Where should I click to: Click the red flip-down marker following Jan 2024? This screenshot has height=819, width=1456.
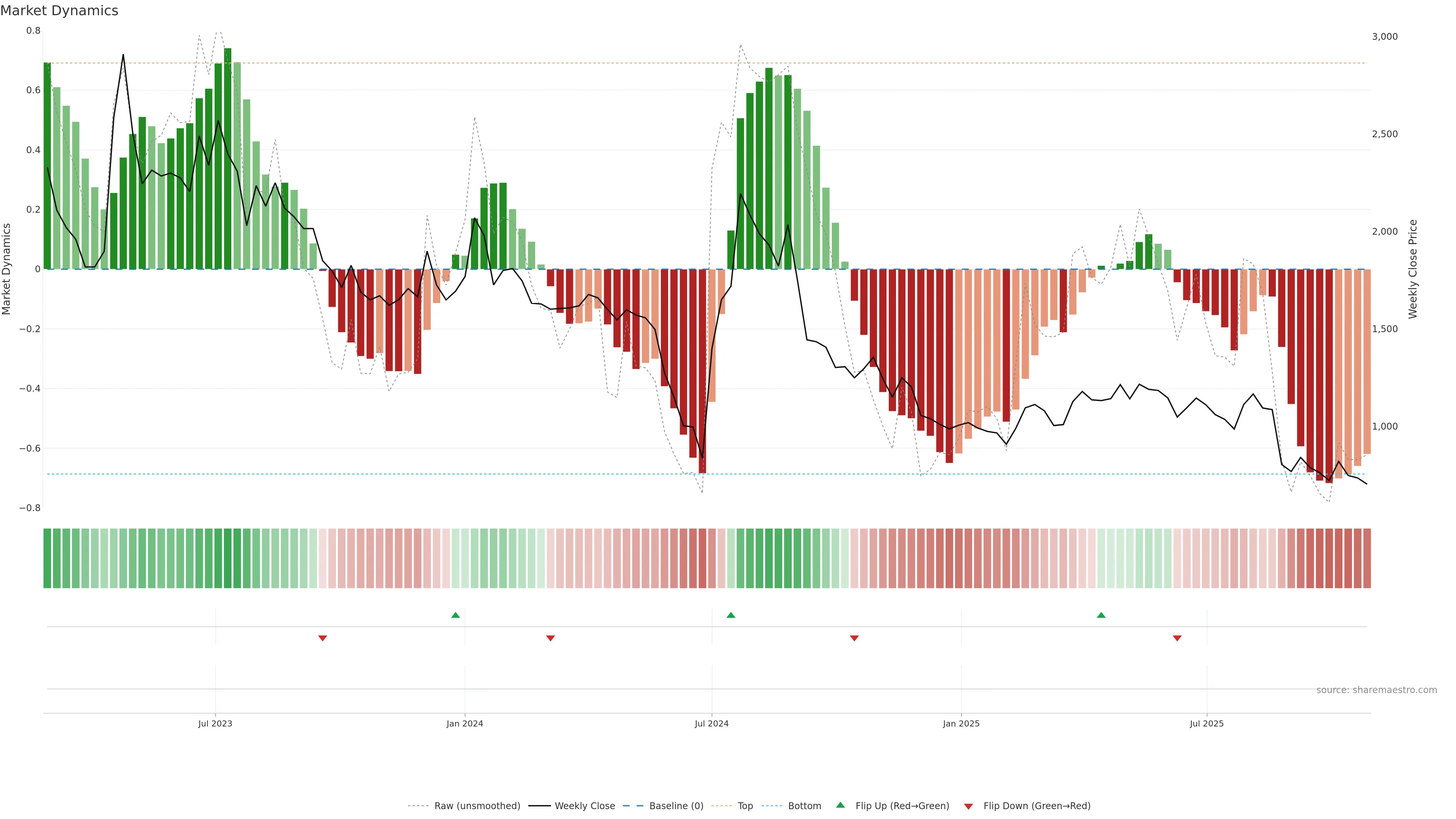coord(551,638)
